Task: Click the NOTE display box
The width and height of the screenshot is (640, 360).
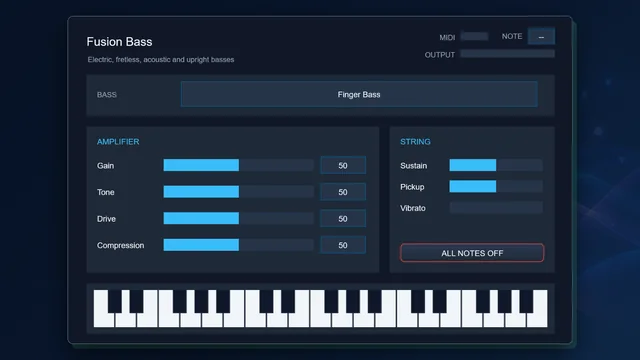Action: (x=541, y=36)
